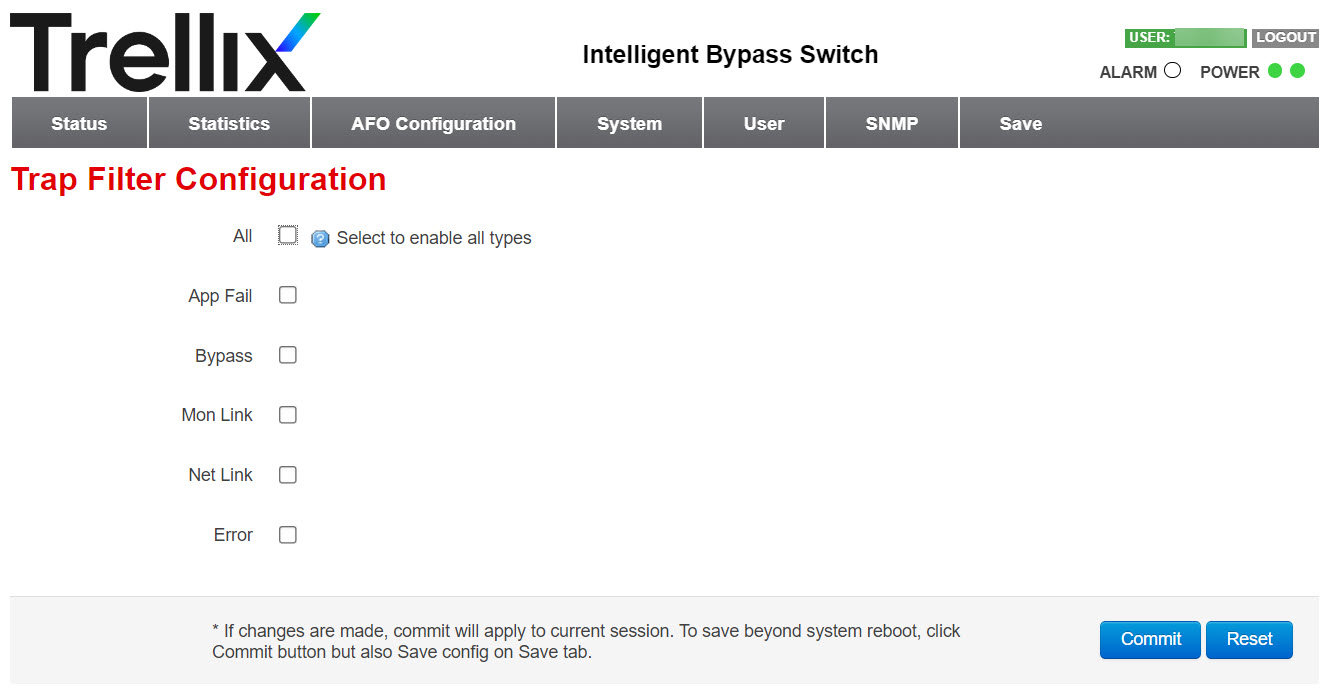Open the SNMP menu

(892, 123)
